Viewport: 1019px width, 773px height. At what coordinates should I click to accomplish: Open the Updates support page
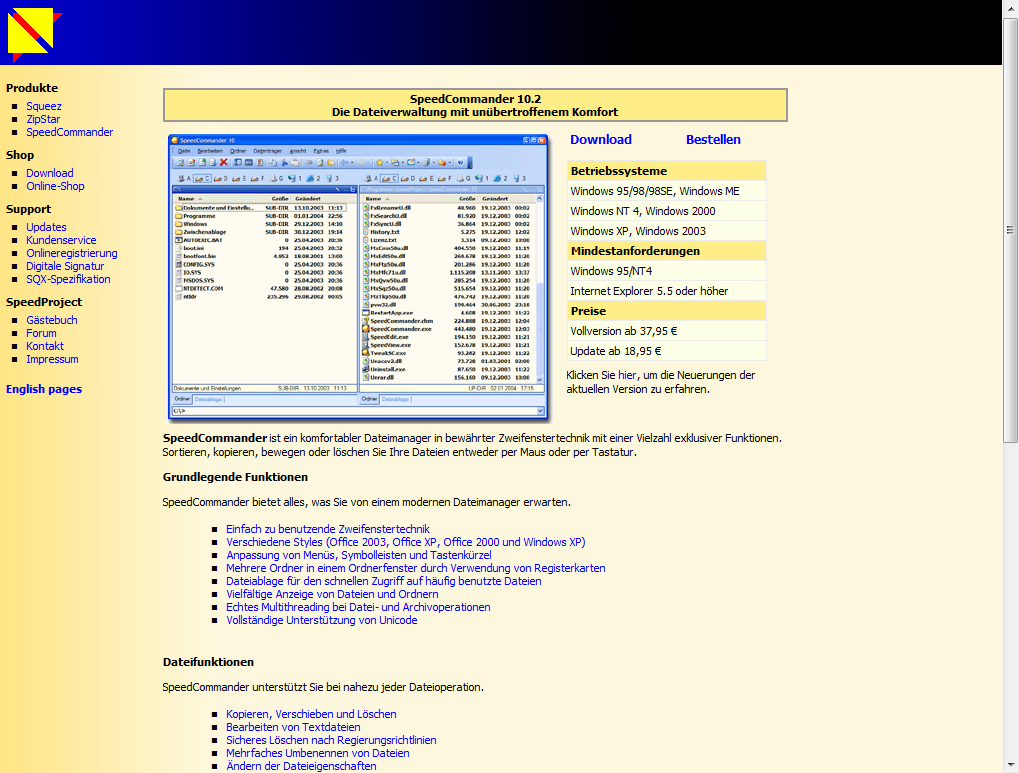pyautogui.click(x=46, y=227)
